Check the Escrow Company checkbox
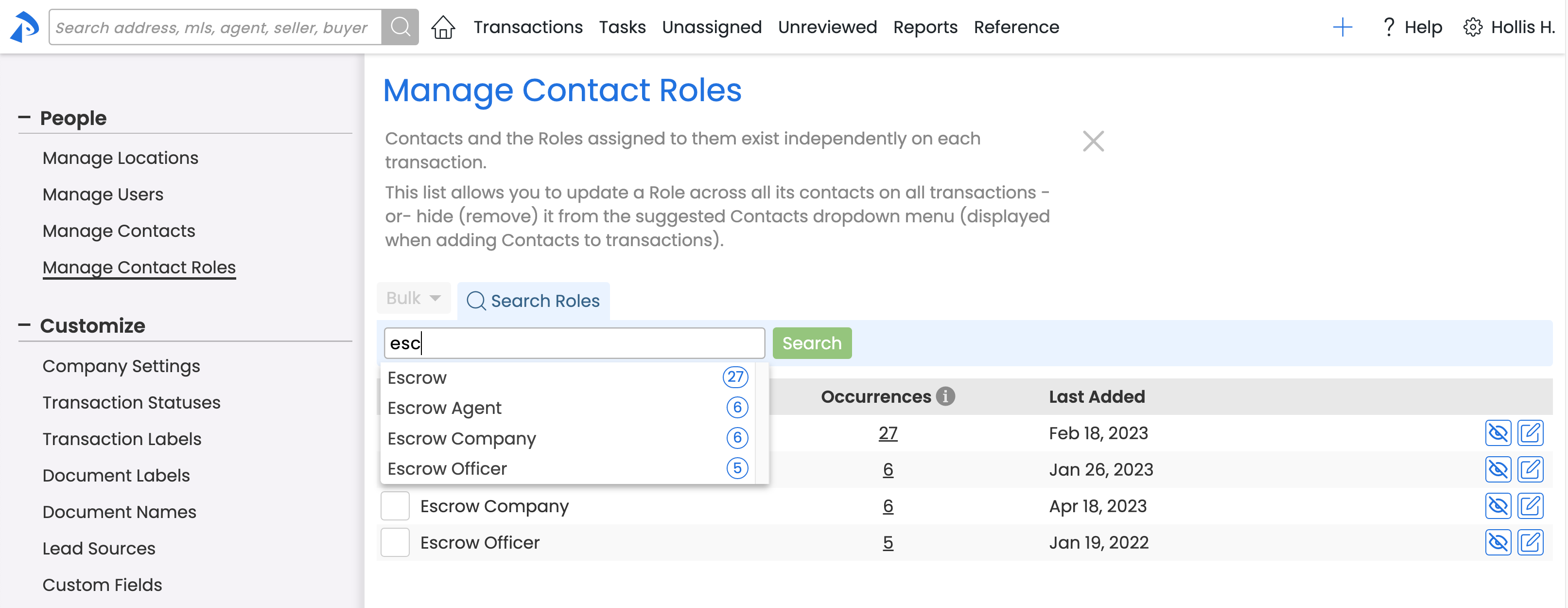The width and height of the screenshot is (1568, 608). (395, 506)
